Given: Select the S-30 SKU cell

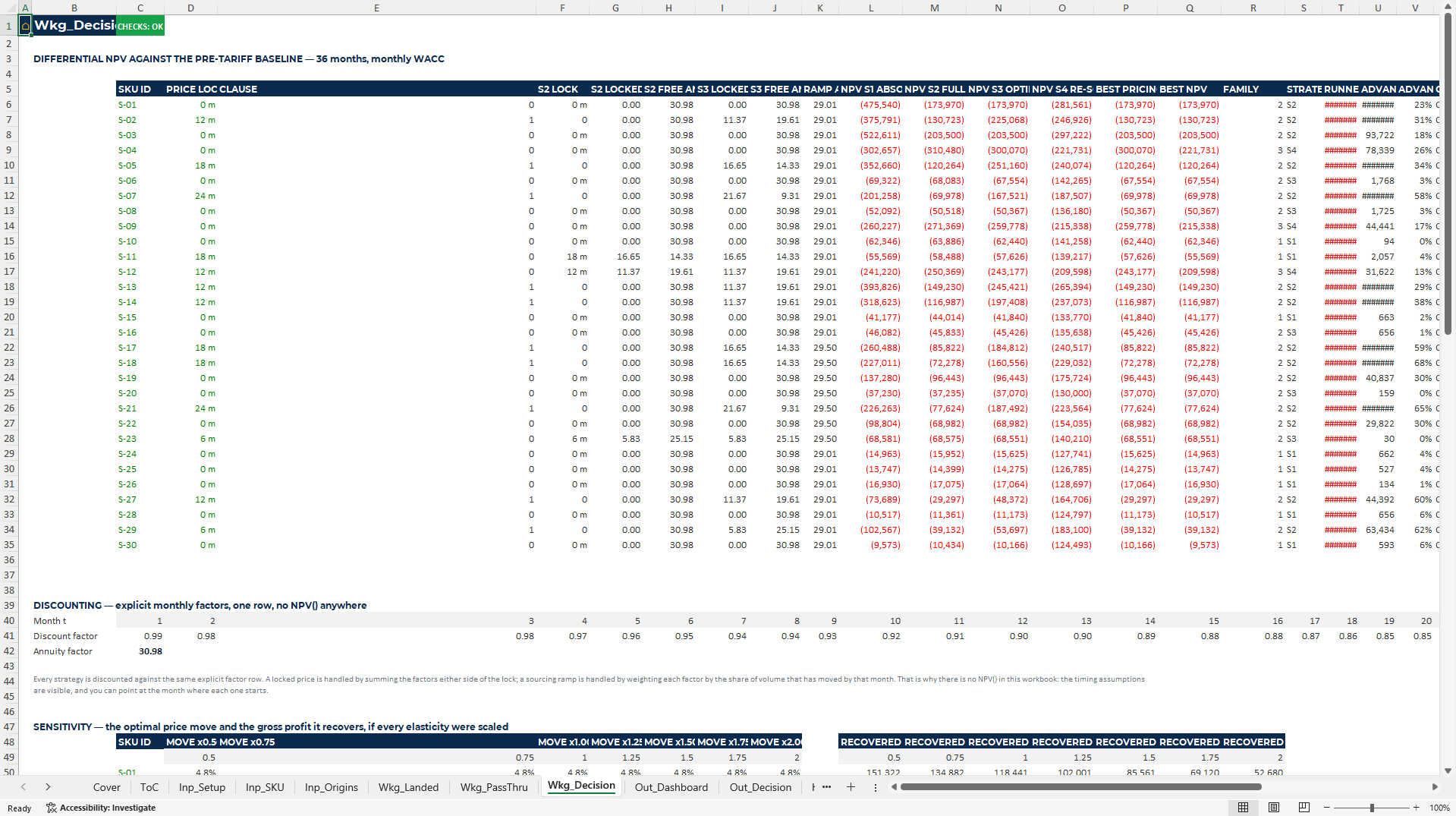Looking at the screenshot, I should [x=140, y=545].
